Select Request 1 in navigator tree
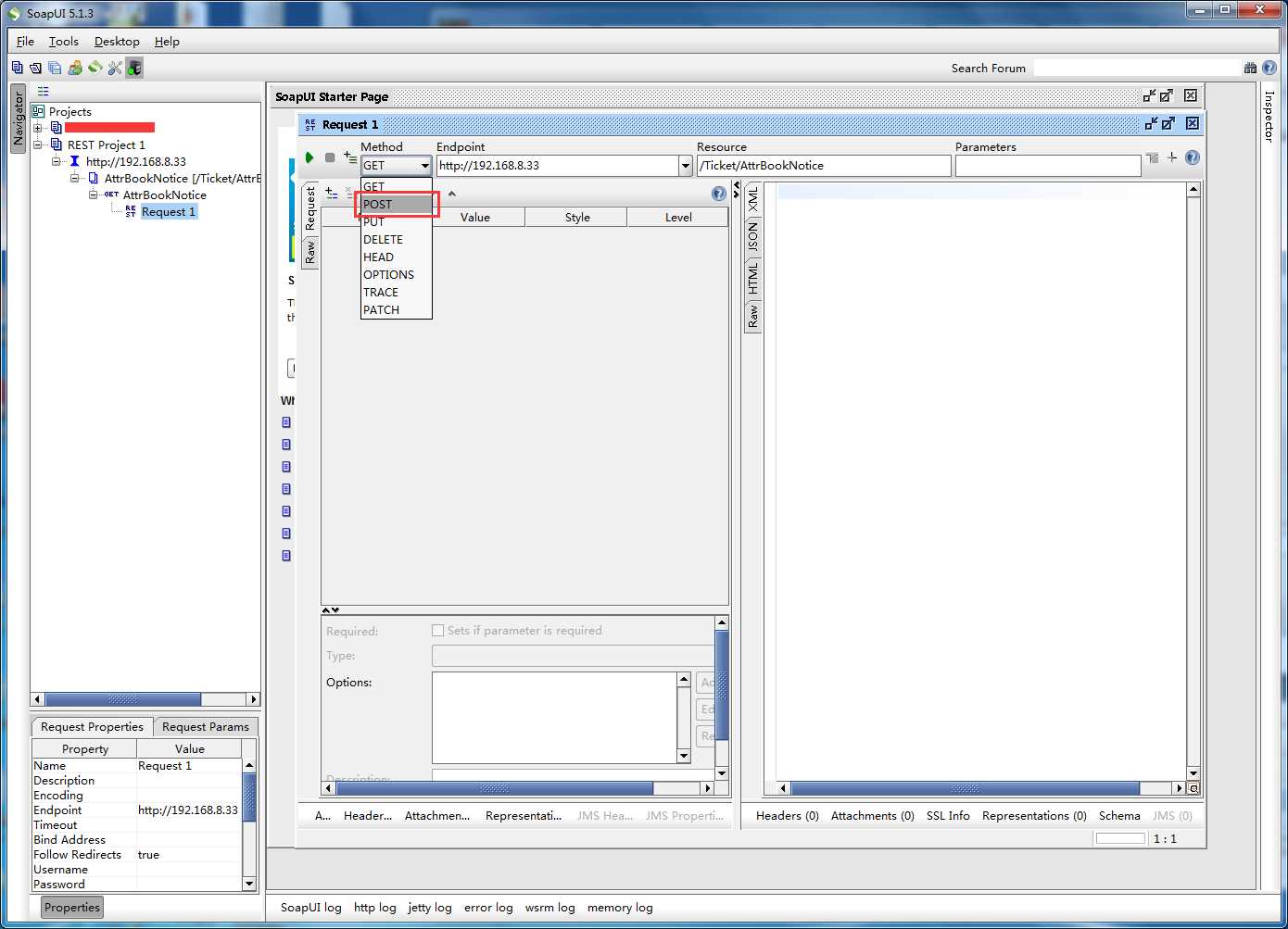 (x=169, y=212)
